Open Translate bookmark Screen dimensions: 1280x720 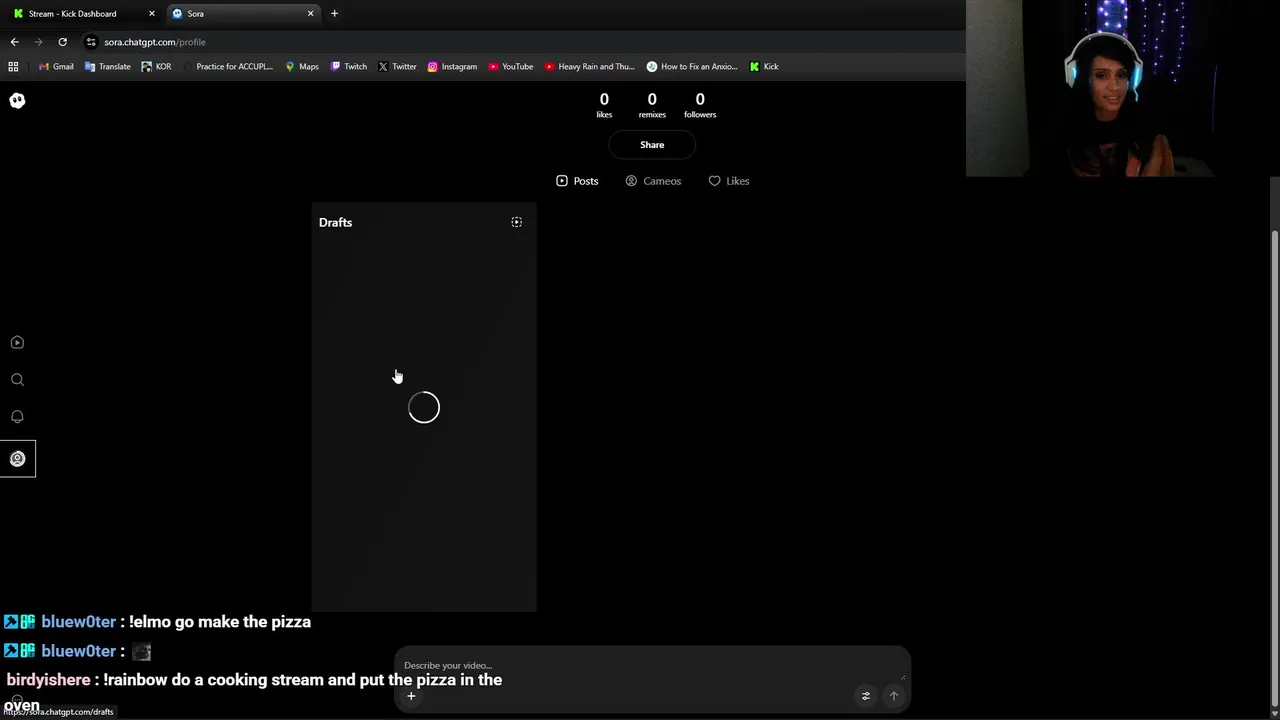[108, 67]
